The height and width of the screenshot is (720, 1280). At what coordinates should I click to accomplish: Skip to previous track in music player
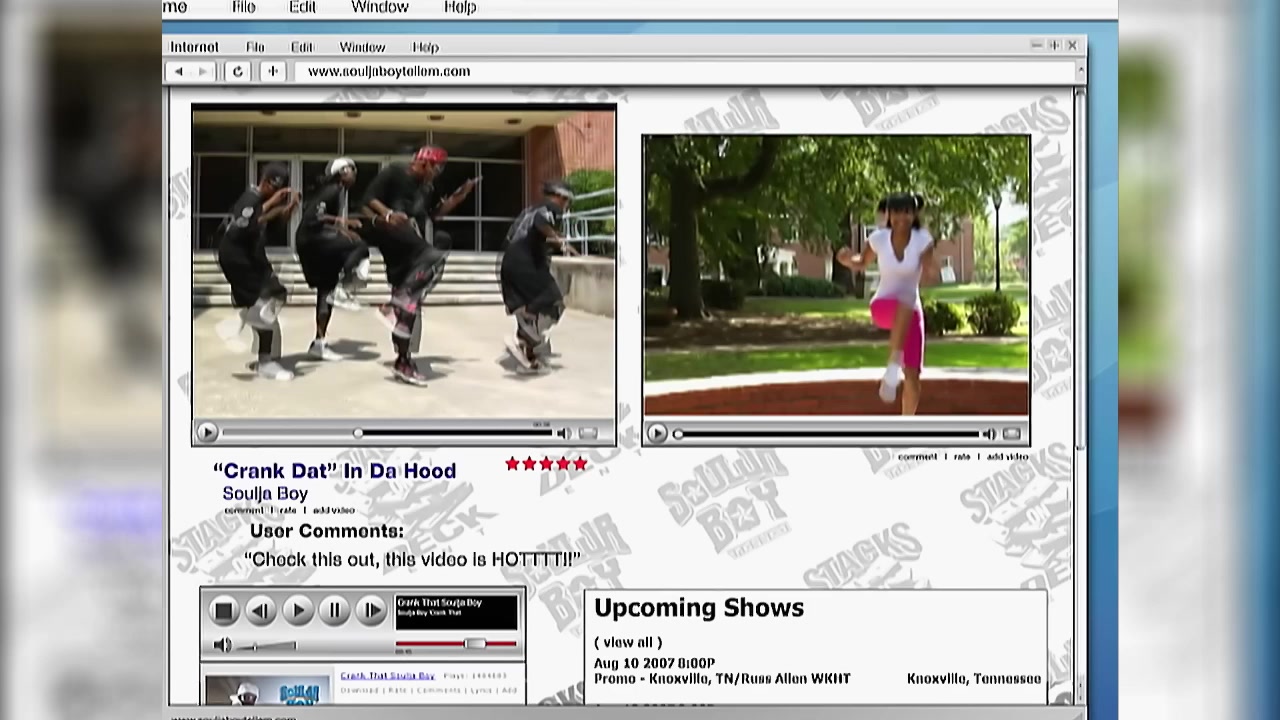coord(260,610)
